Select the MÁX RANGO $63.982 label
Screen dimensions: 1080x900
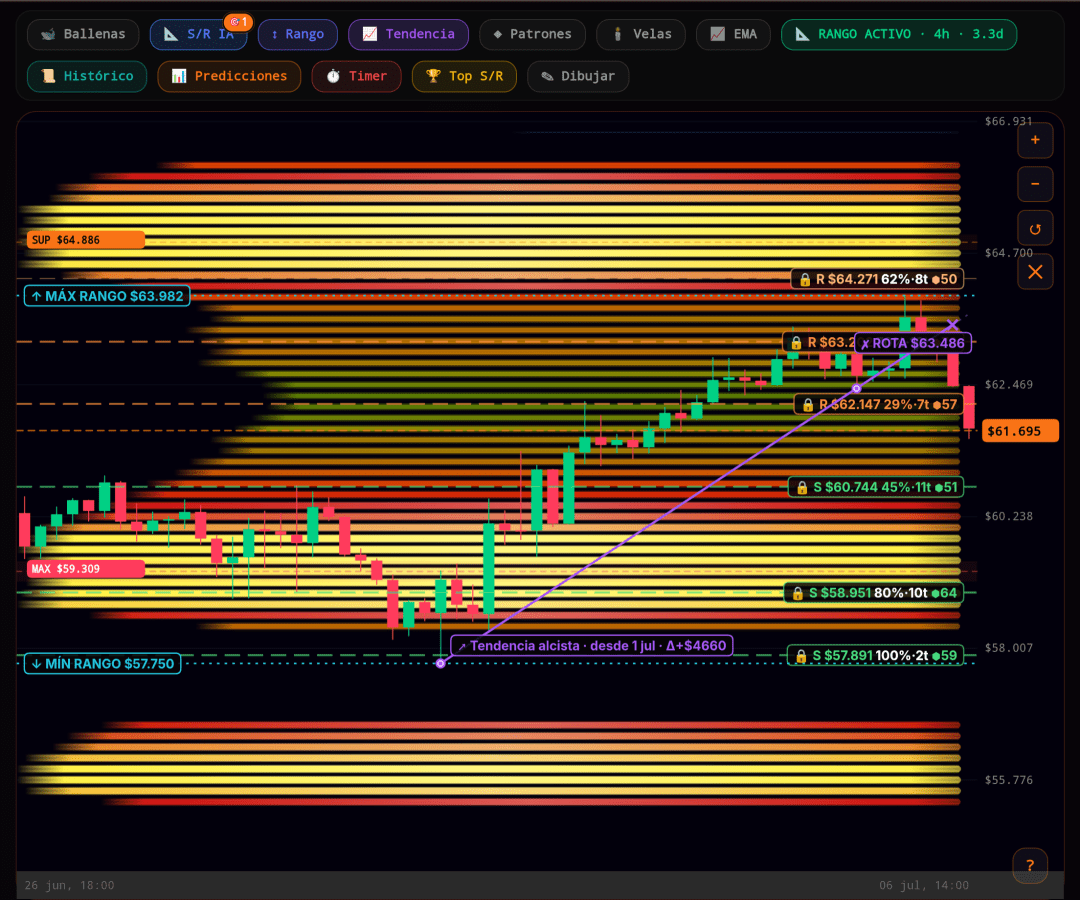[x=107, y=296]
